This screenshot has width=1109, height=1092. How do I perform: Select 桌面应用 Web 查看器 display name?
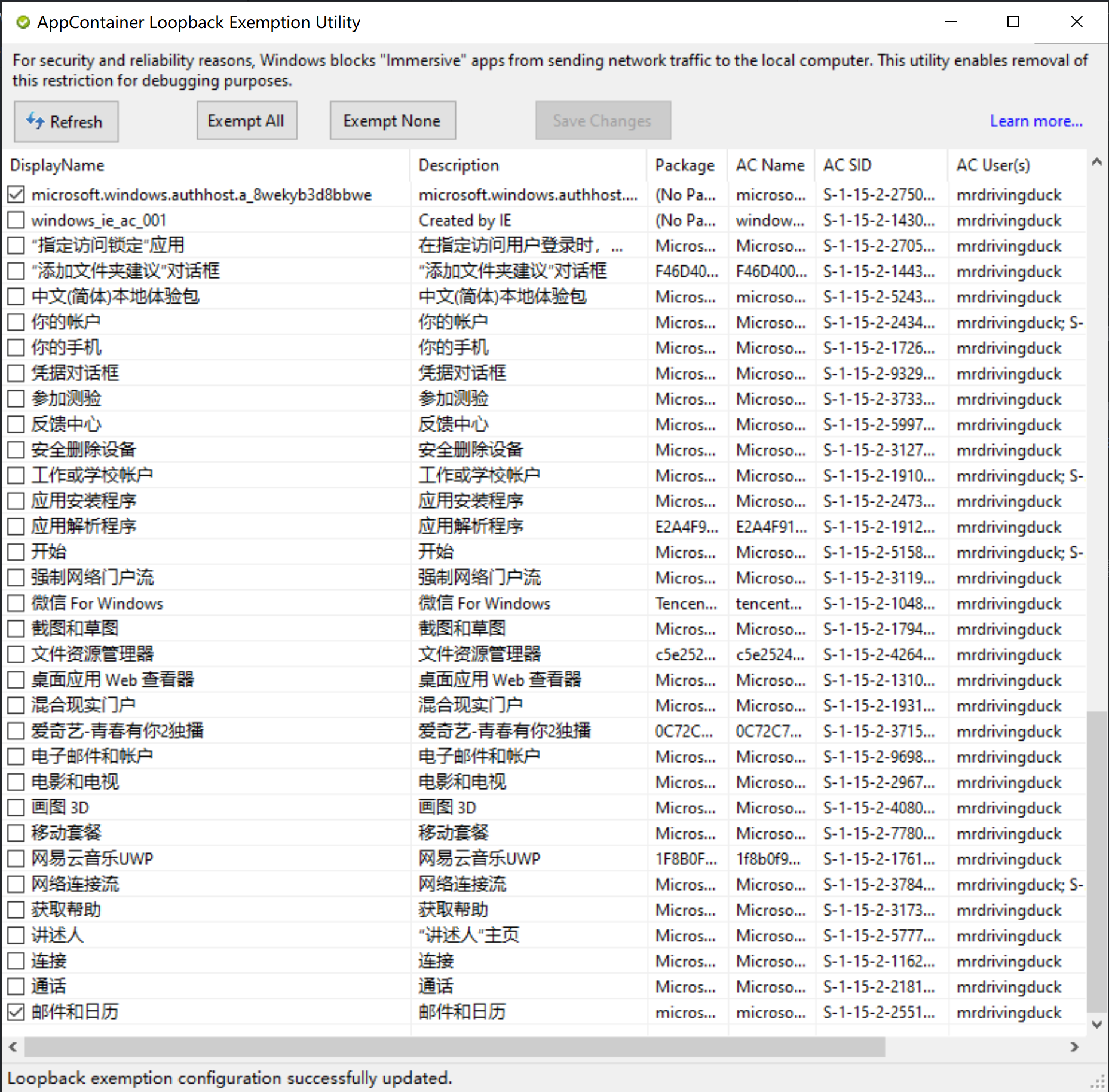pos(113,680)
